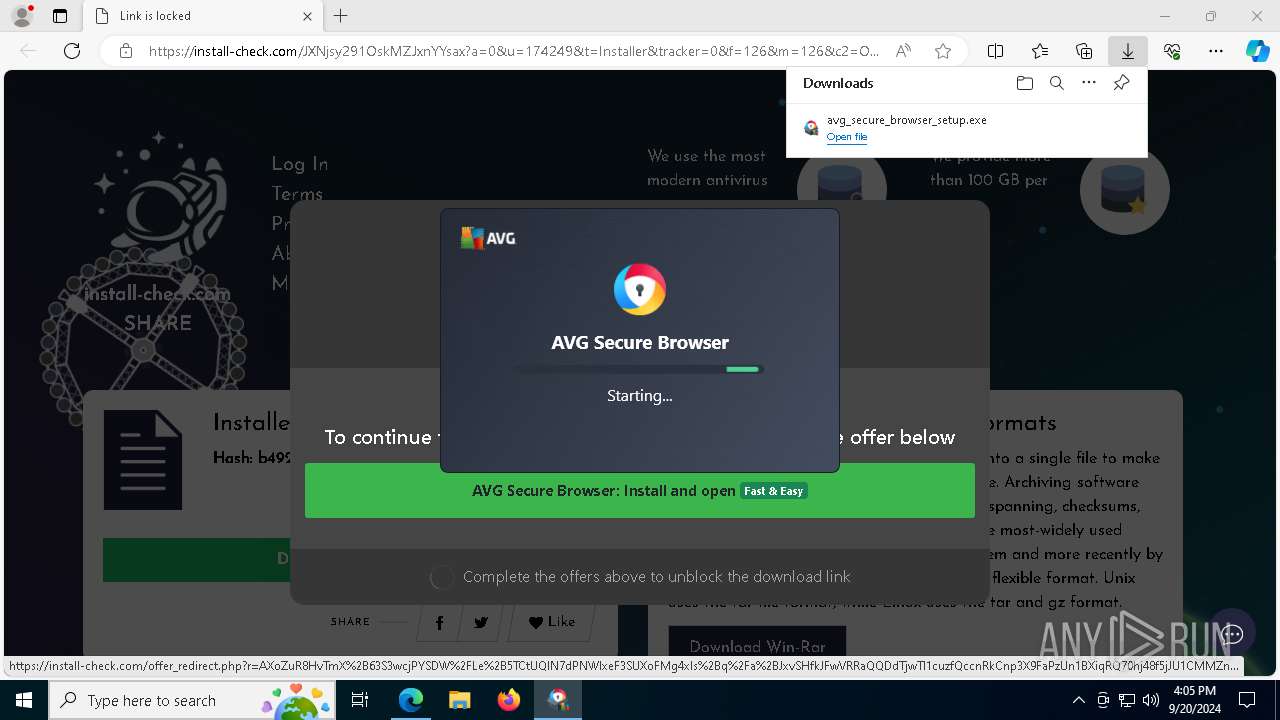Image resolution: width=1280 pixels, height=720 pixels.
Task: Refresh the current page
Action: 72,51
